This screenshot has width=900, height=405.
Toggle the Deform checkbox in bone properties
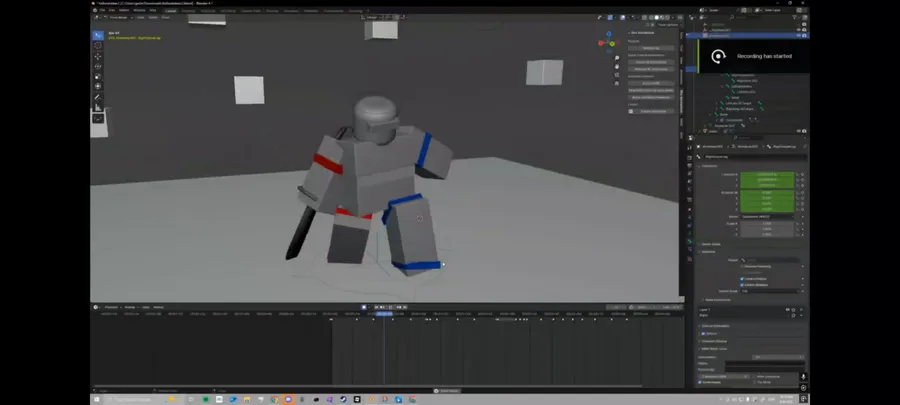point(703,333)
